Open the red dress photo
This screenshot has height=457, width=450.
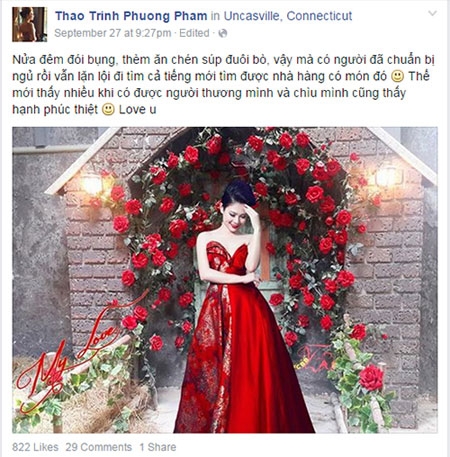pyautogui.click(x=225, y=280)
